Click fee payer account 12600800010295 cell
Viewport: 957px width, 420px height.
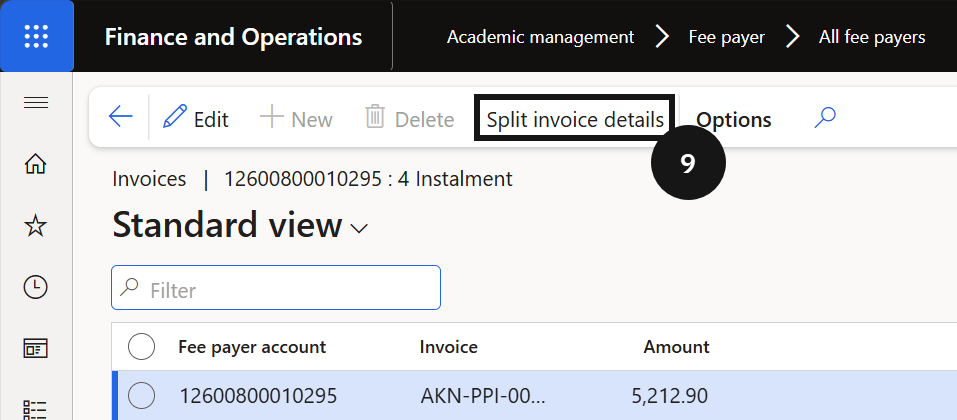coord(258,396)
